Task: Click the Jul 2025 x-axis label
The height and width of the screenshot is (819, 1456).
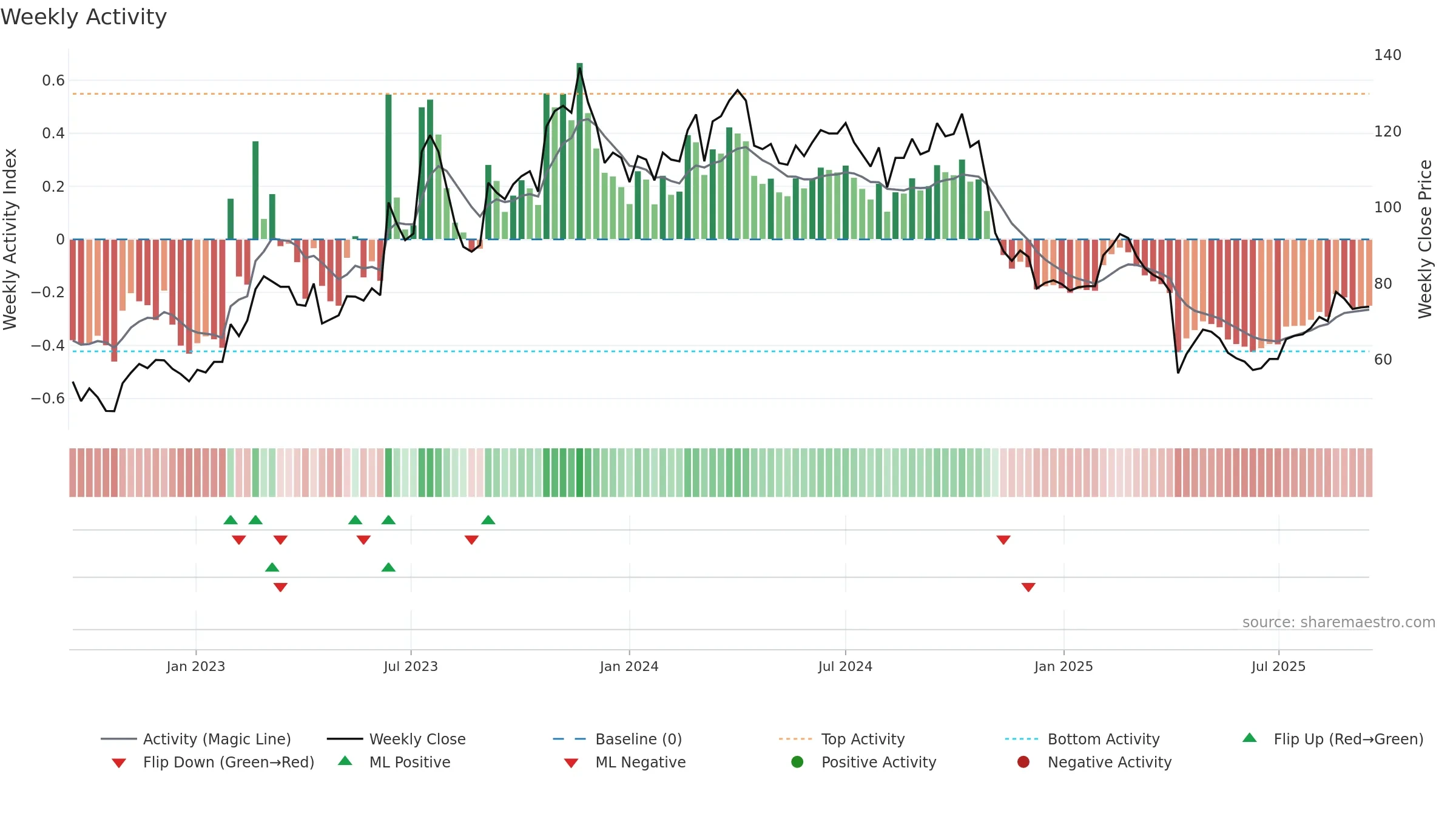Action: pyautogui.click(x=1278, y=666)
